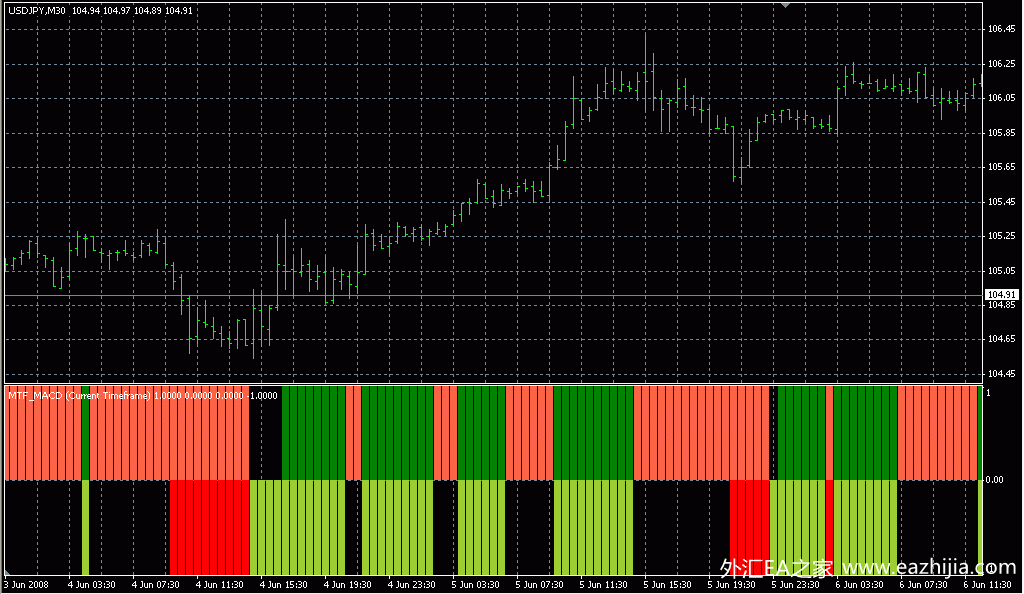Screen dimensions: 1024x594
Task: Click the 5 Jun 07:30 time label
Action: (539, 585)
